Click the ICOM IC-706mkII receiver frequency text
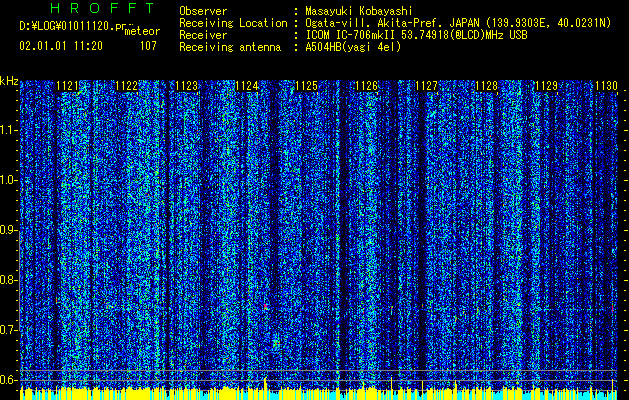 point(416,35)
